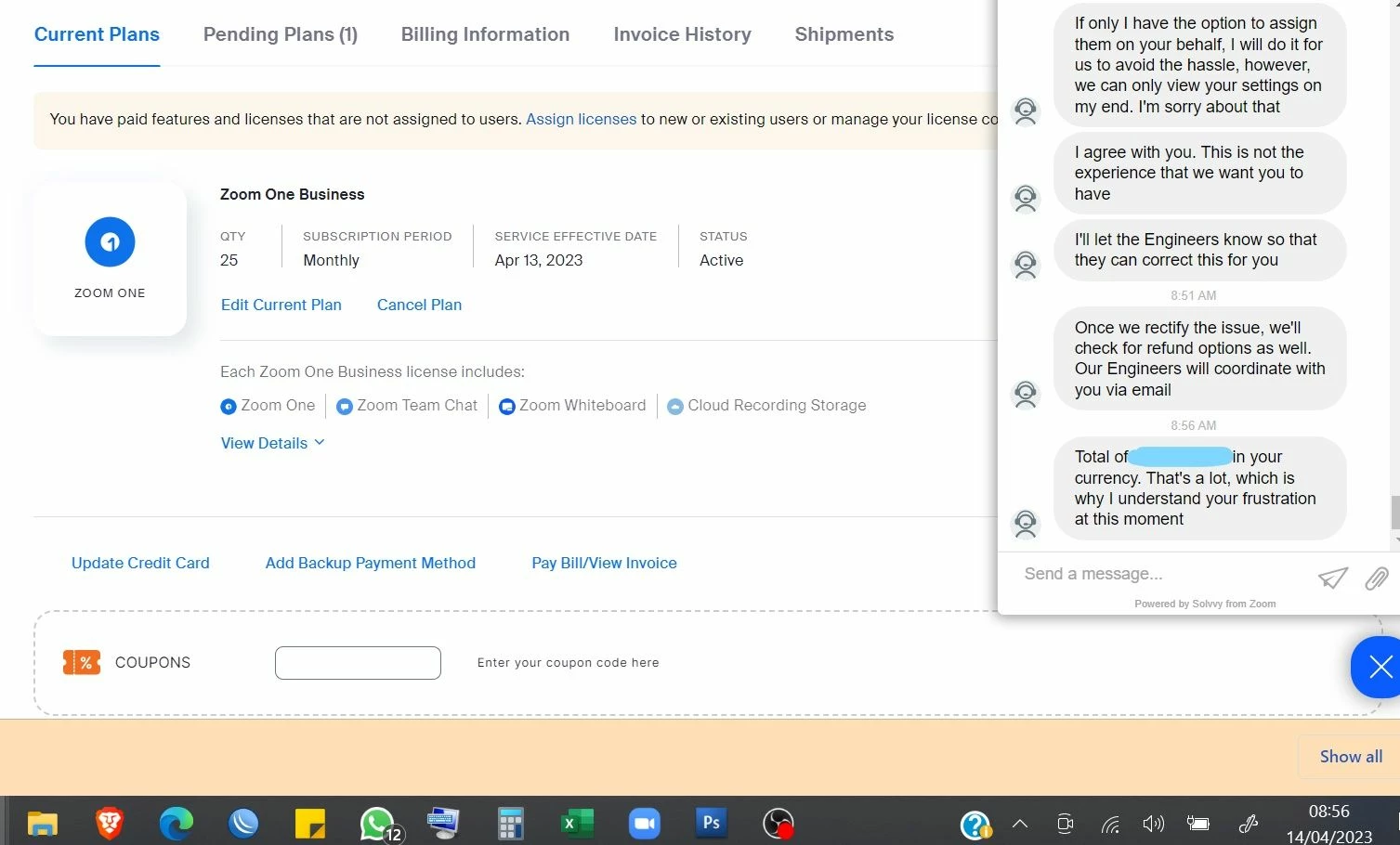The height and width of the screenshot is (845, 1400).
Task: Click the battery status tray icon
Action: [x=1198, y=824]
